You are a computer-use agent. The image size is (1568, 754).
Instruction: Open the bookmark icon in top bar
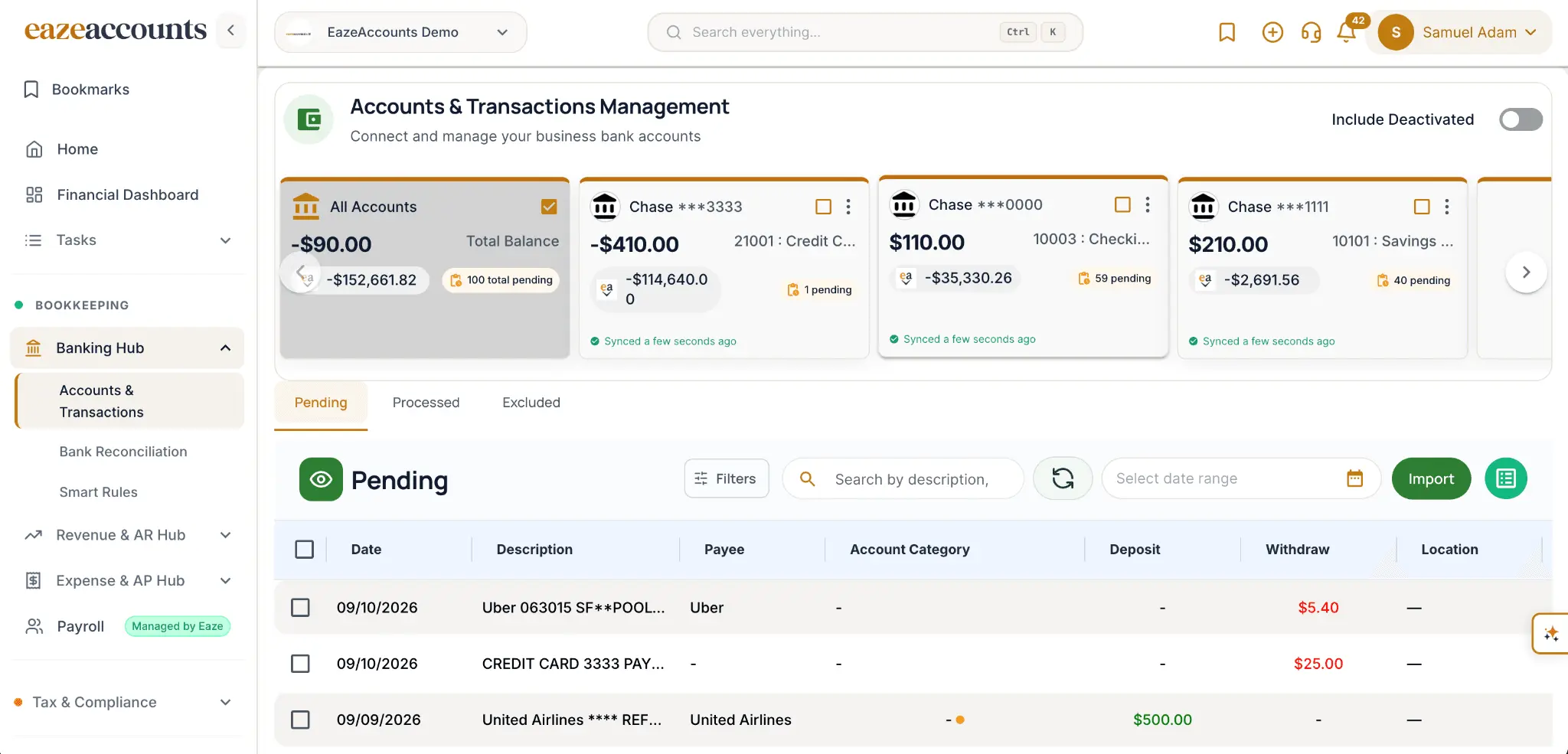[1227, 32]
